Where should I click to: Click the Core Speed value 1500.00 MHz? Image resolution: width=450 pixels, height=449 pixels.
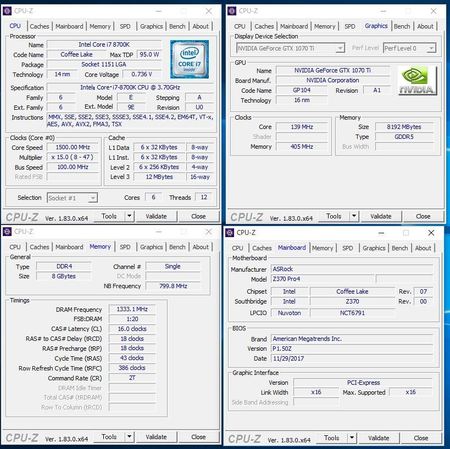(x=73, y=147)
